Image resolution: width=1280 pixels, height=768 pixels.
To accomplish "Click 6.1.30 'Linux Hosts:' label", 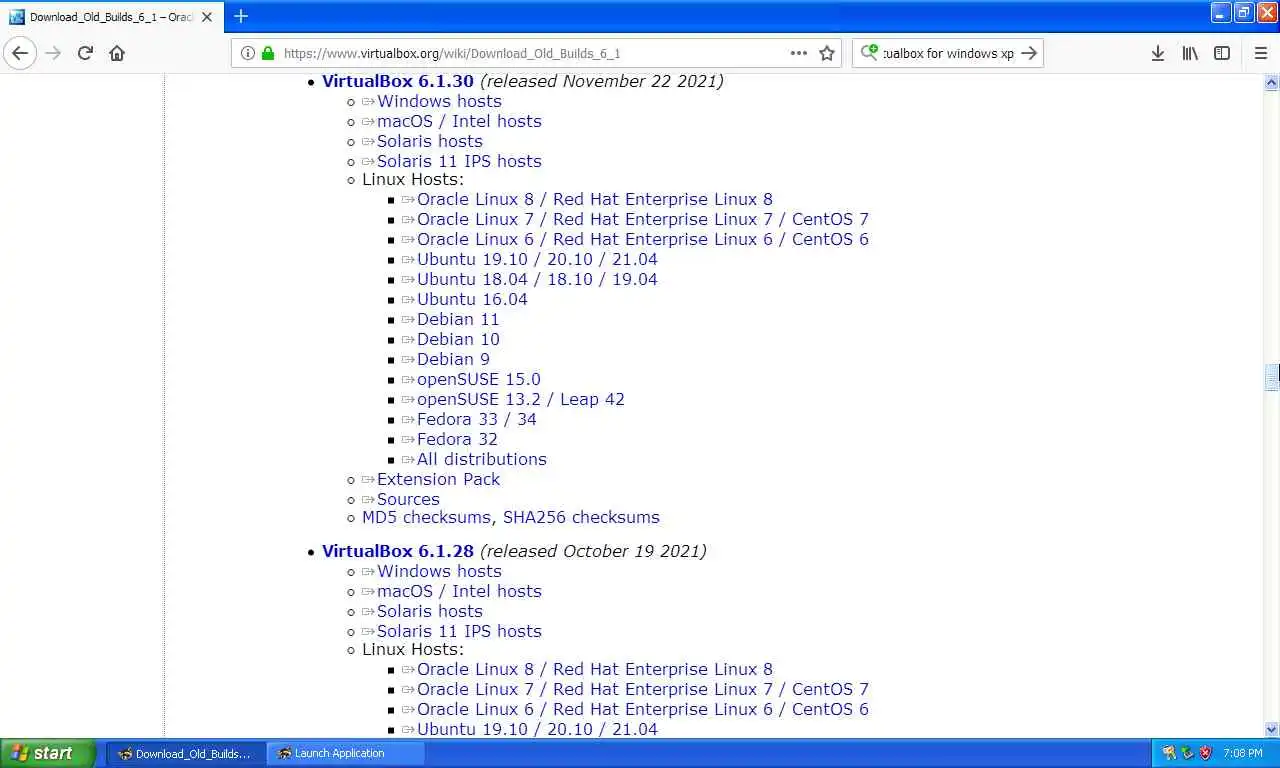I will (413, 179).
